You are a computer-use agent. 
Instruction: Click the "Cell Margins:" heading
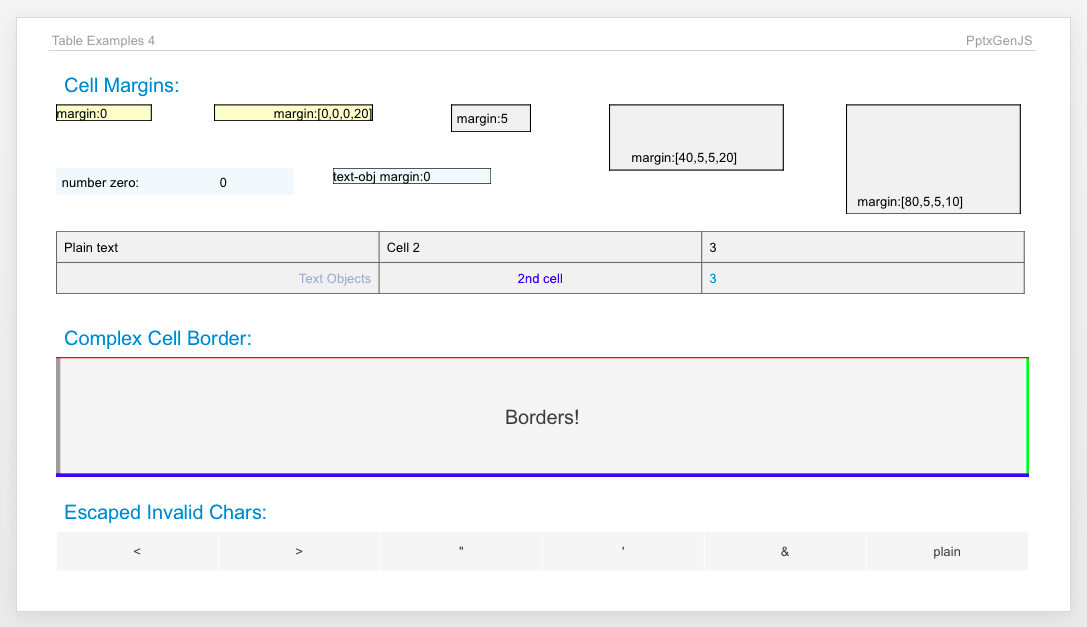121,85
